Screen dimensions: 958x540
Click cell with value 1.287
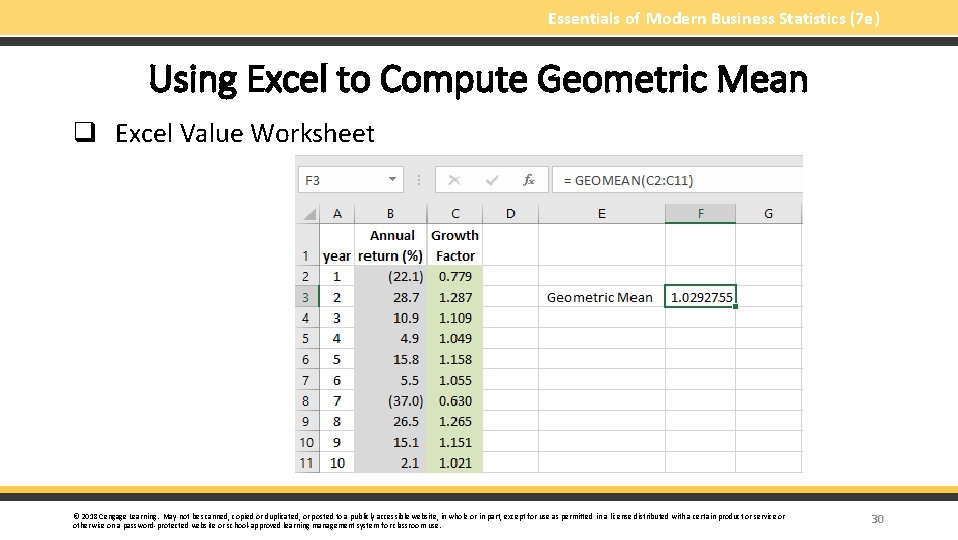(x=455, y=297)
